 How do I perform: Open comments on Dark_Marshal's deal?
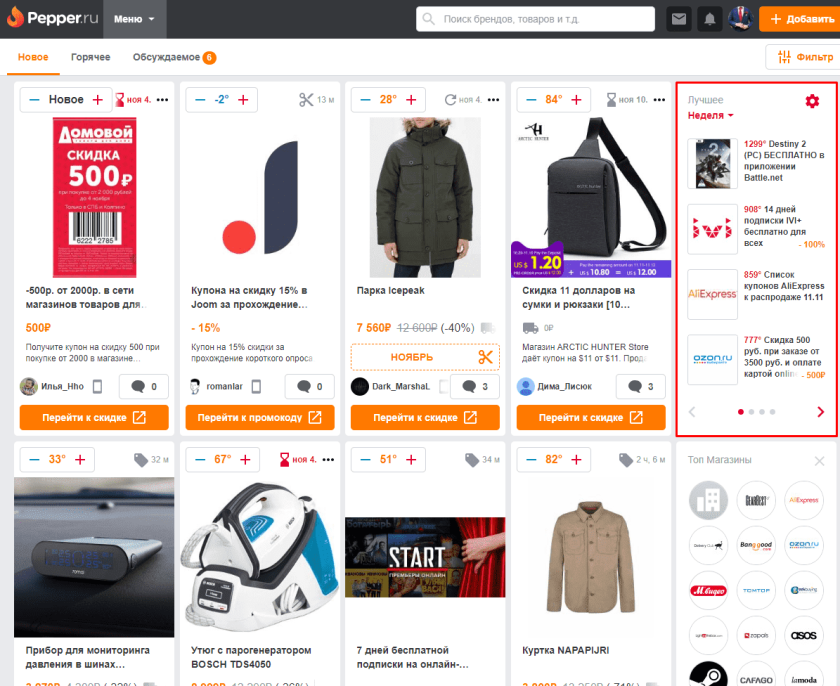(475, 387)
